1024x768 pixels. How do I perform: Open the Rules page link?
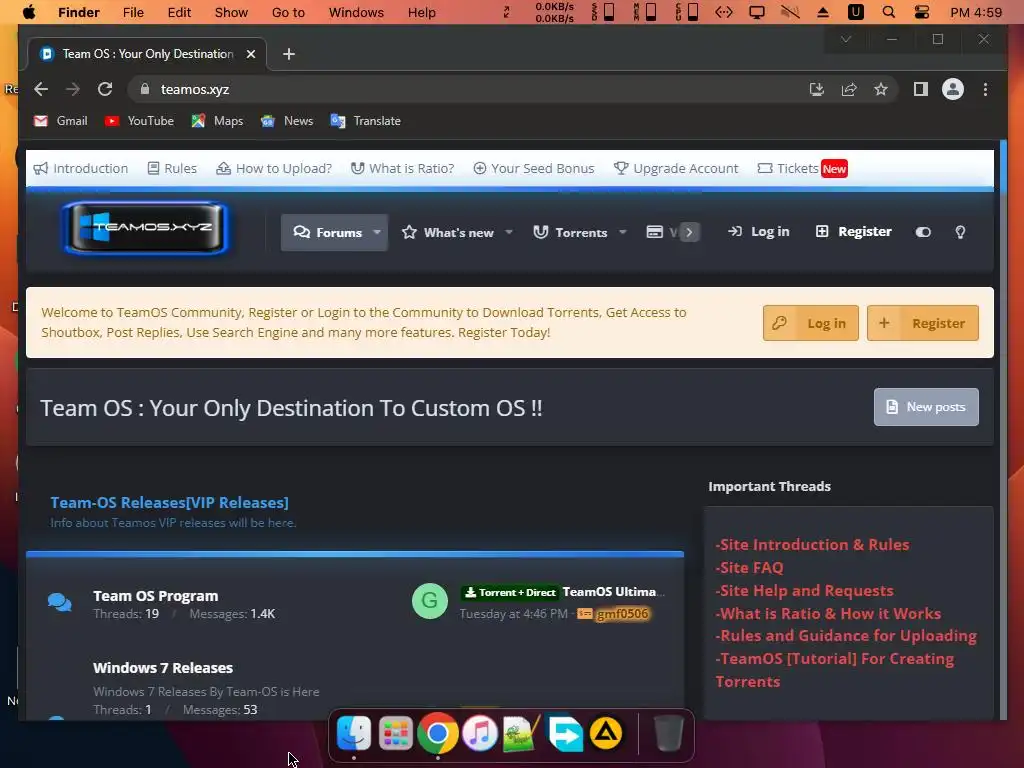click(172, 168)
